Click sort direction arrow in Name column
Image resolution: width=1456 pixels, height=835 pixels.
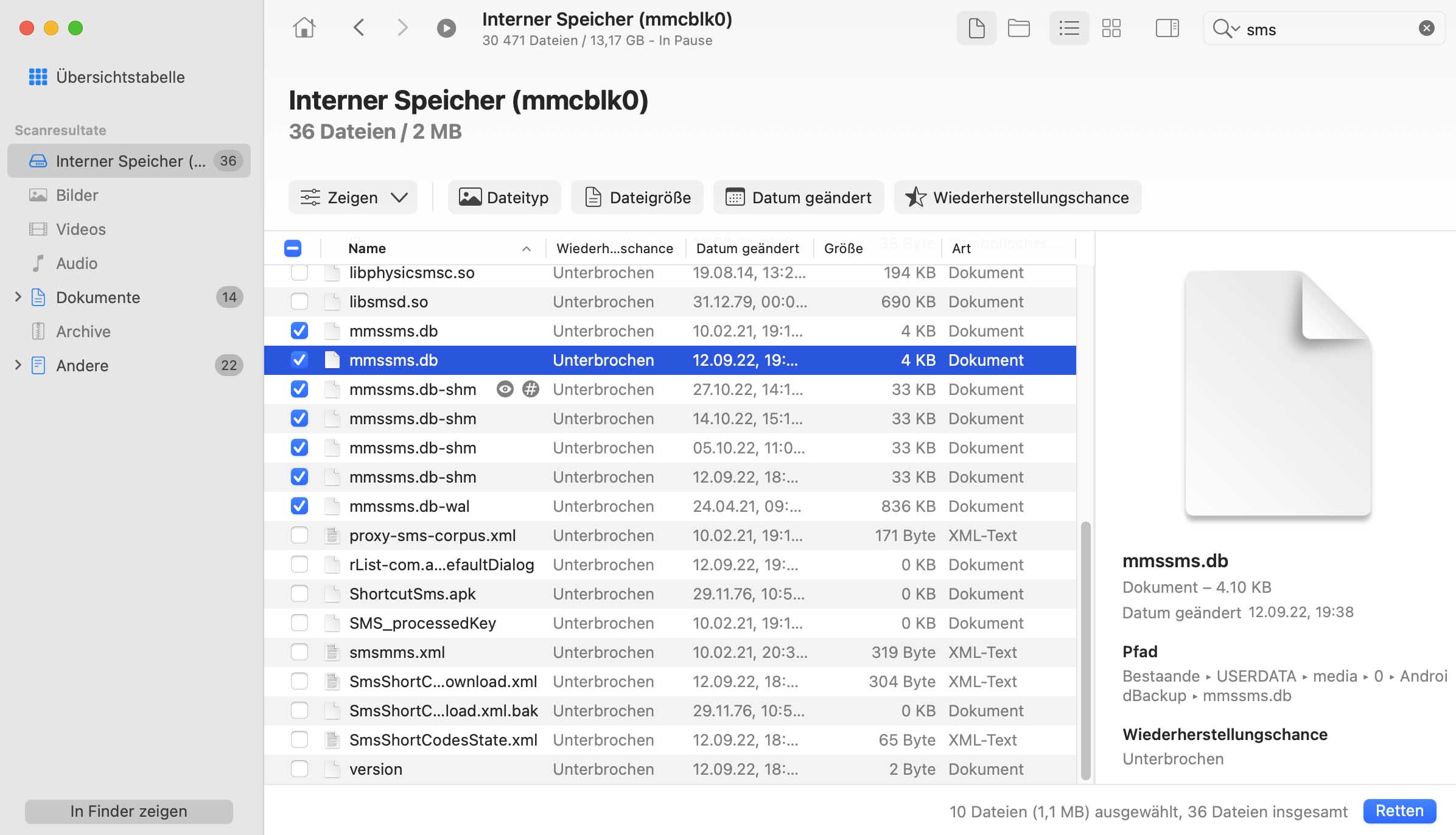point(527,248)
